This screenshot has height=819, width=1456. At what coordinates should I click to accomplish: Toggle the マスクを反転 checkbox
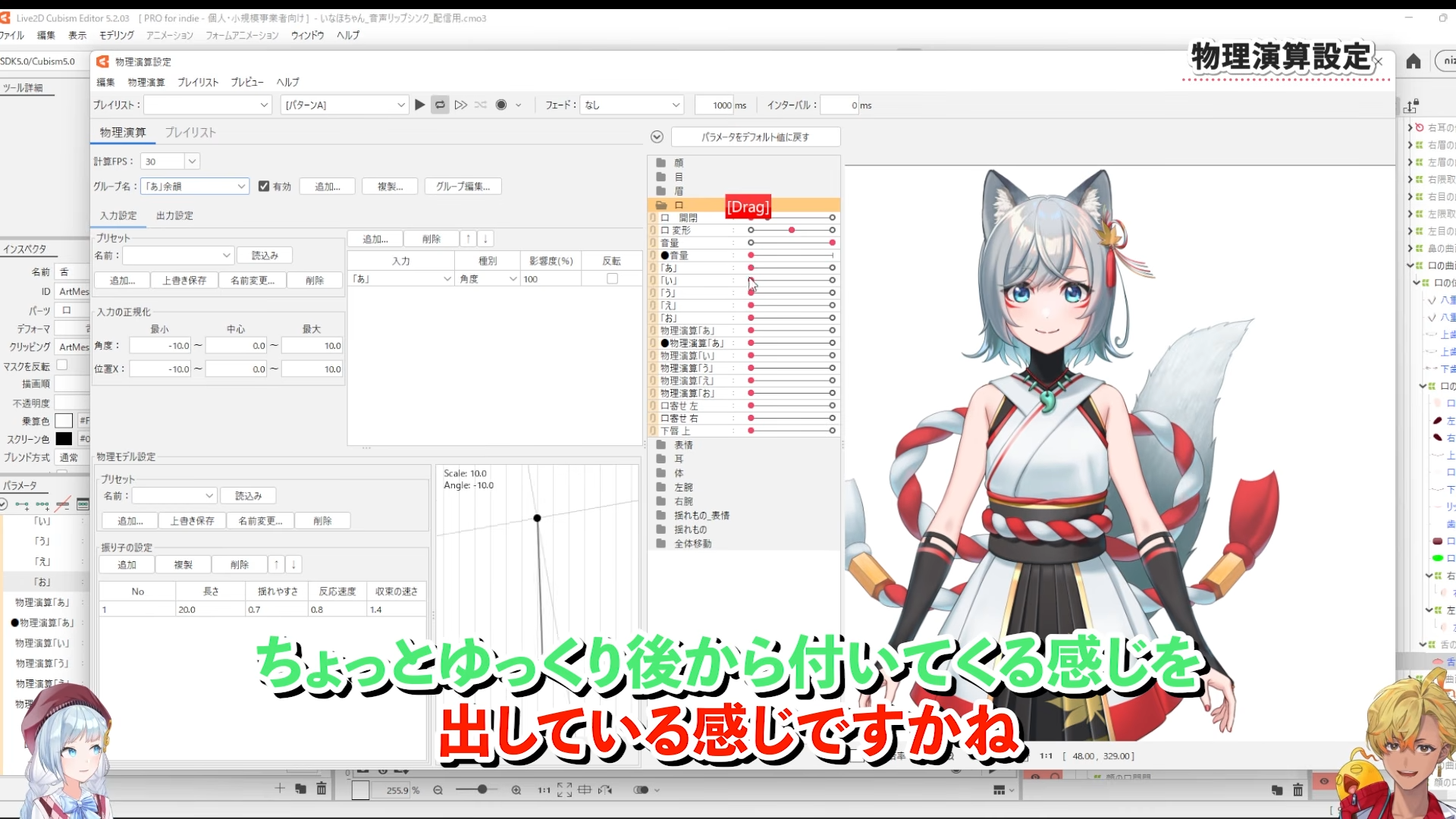click(x=62, y=366)
